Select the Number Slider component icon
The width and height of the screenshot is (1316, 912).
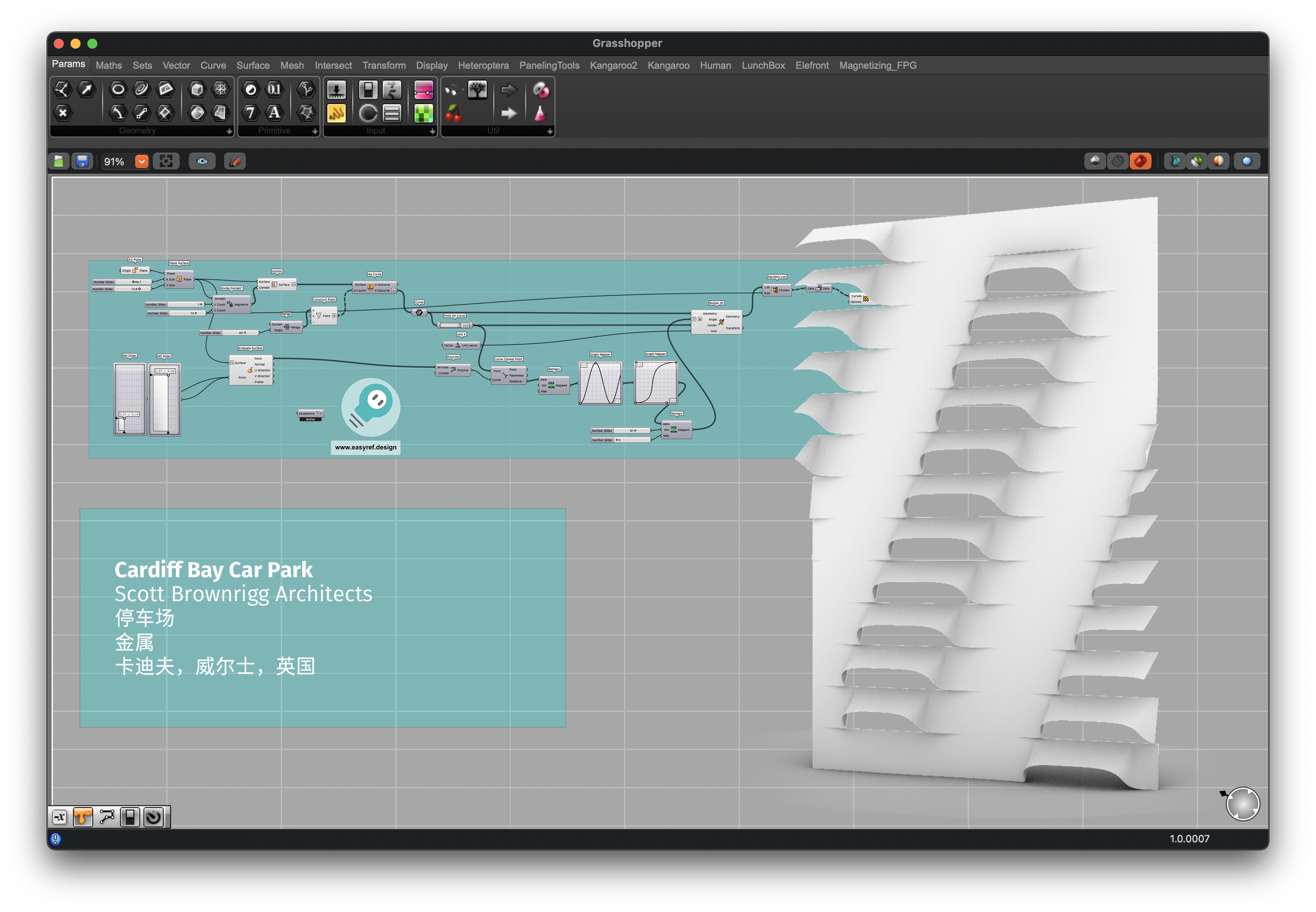pyautogui.click(x=336, y=90)
